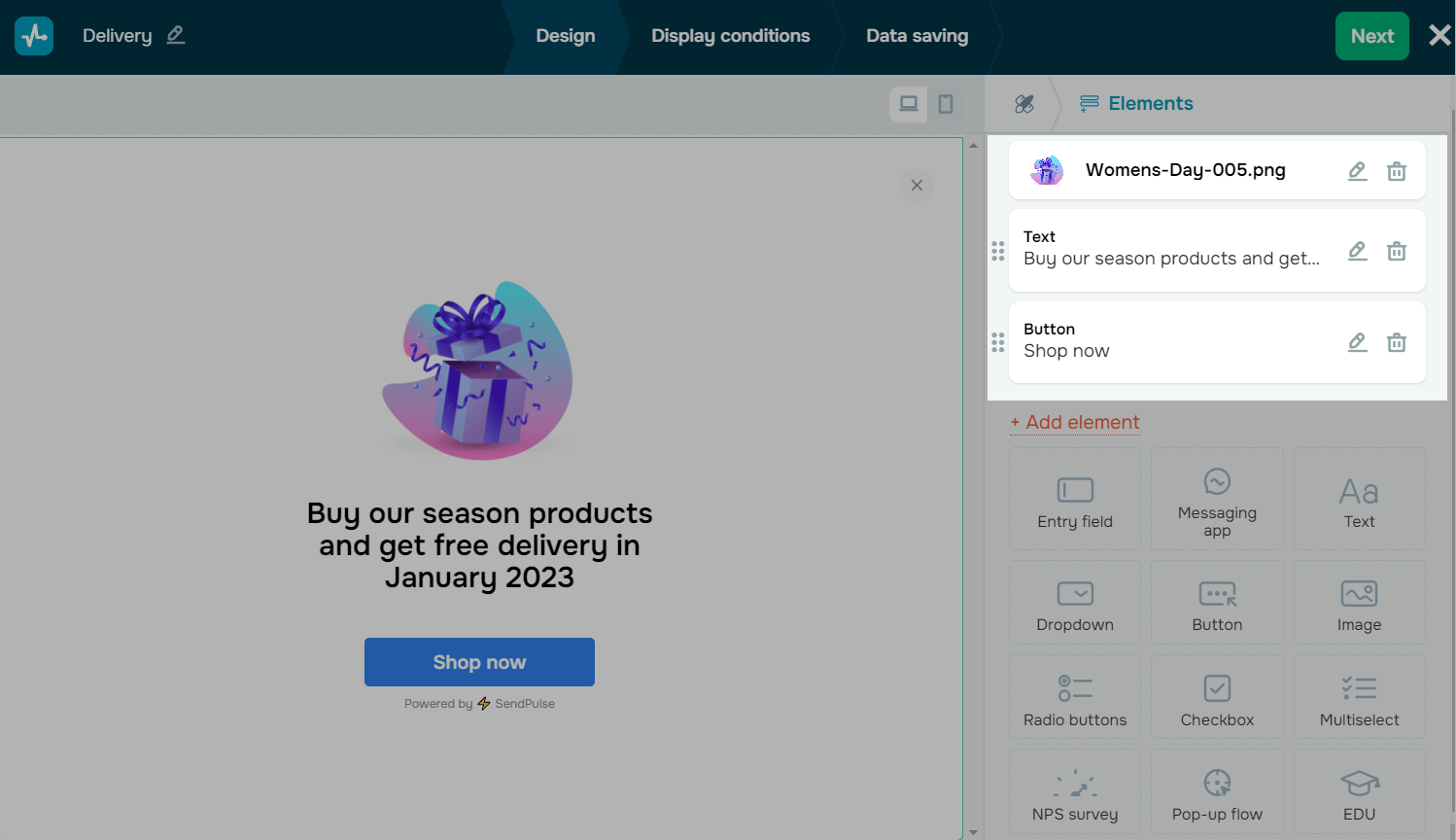Close the pop-up preview with X

[x=917, y=186]
